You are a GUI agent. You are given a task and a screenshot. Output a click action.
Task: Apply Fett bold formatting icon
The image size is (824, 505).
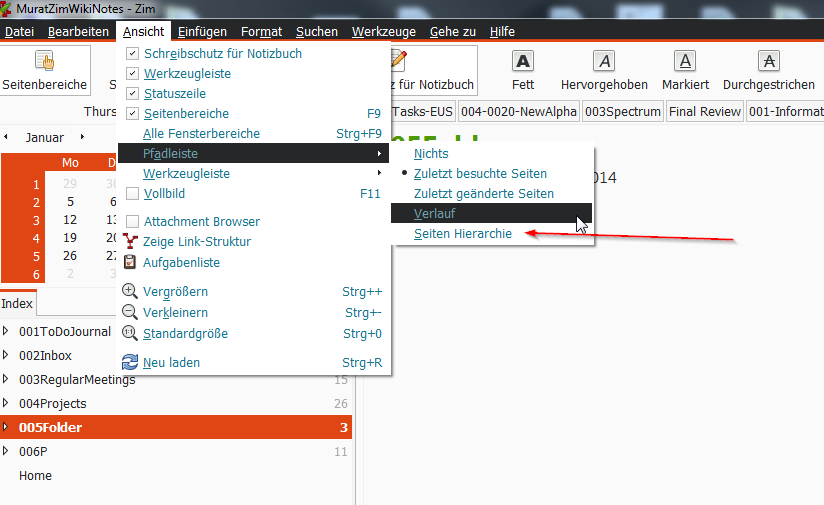523,61
